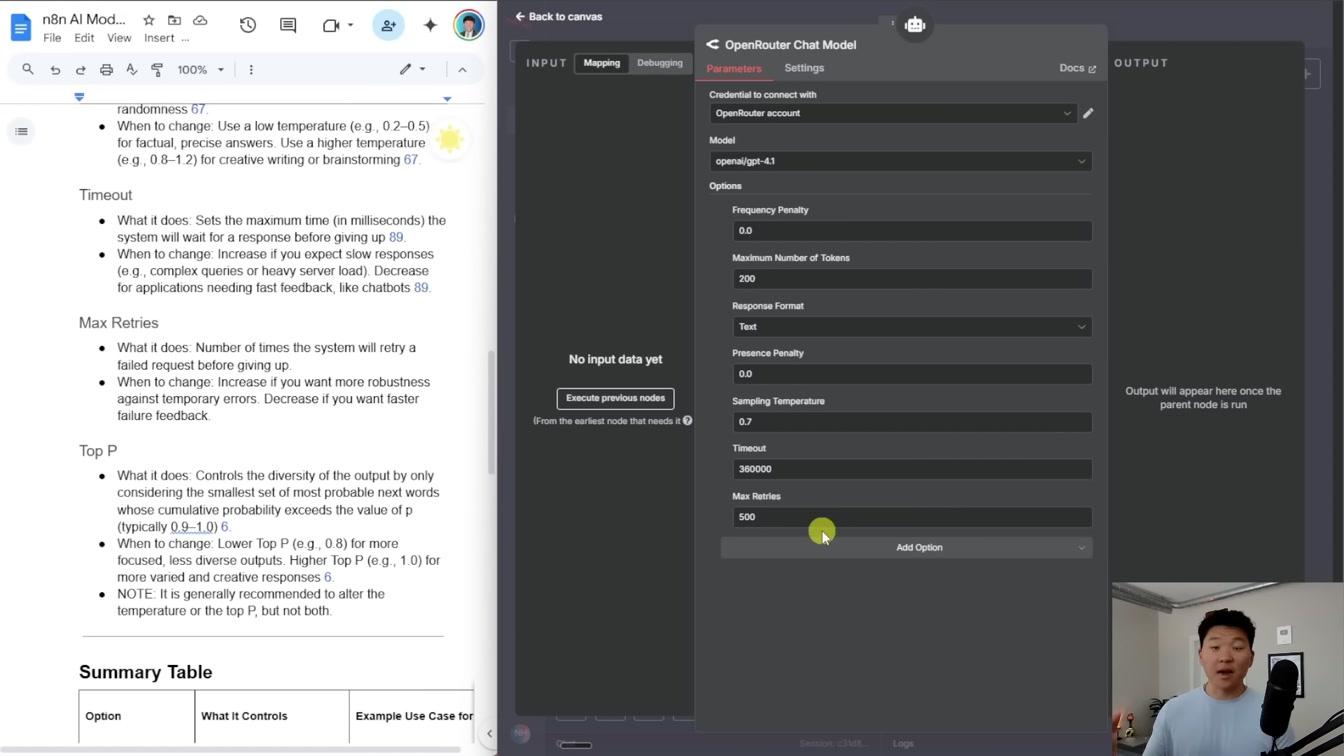The image size is (1344, 756).
Task: Star the n8n AI document
Action: click(x=149, y=20)
